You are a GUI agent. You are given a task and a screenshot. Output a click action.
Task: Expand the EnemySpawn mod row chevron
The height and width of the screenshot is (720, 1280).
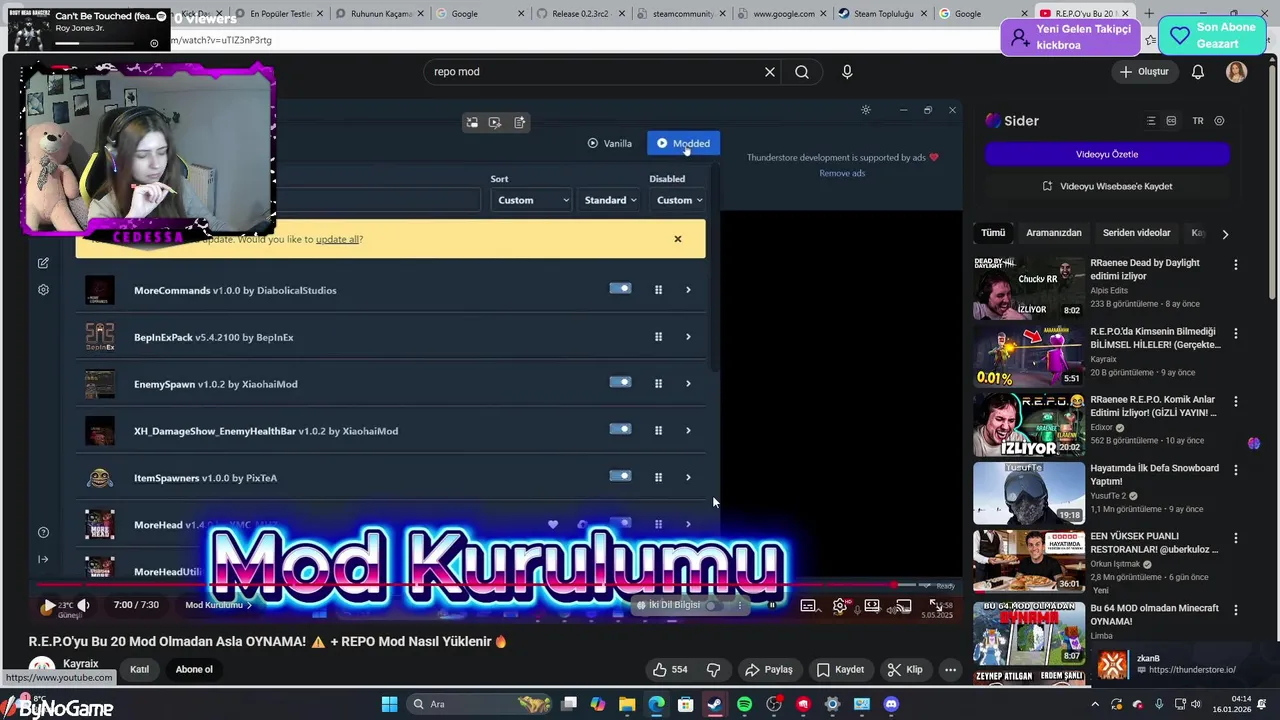click(x=688, y=384)
